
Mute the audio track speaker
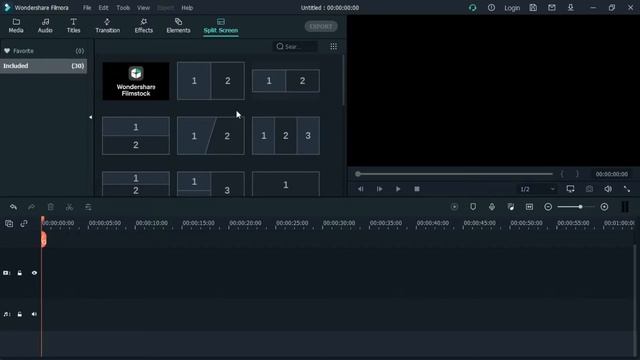coord(34,314)
